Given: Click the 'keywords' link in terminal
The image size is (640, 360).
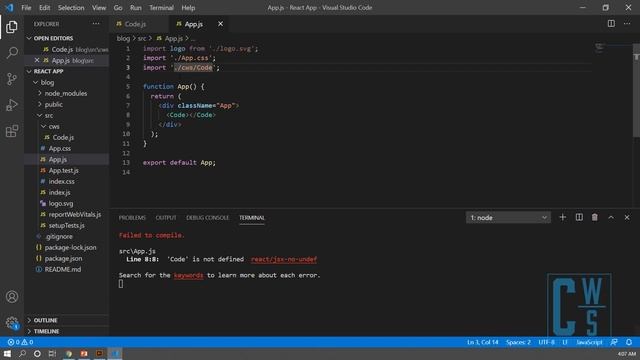Looking at the screenshot, I should pos(189,276).
